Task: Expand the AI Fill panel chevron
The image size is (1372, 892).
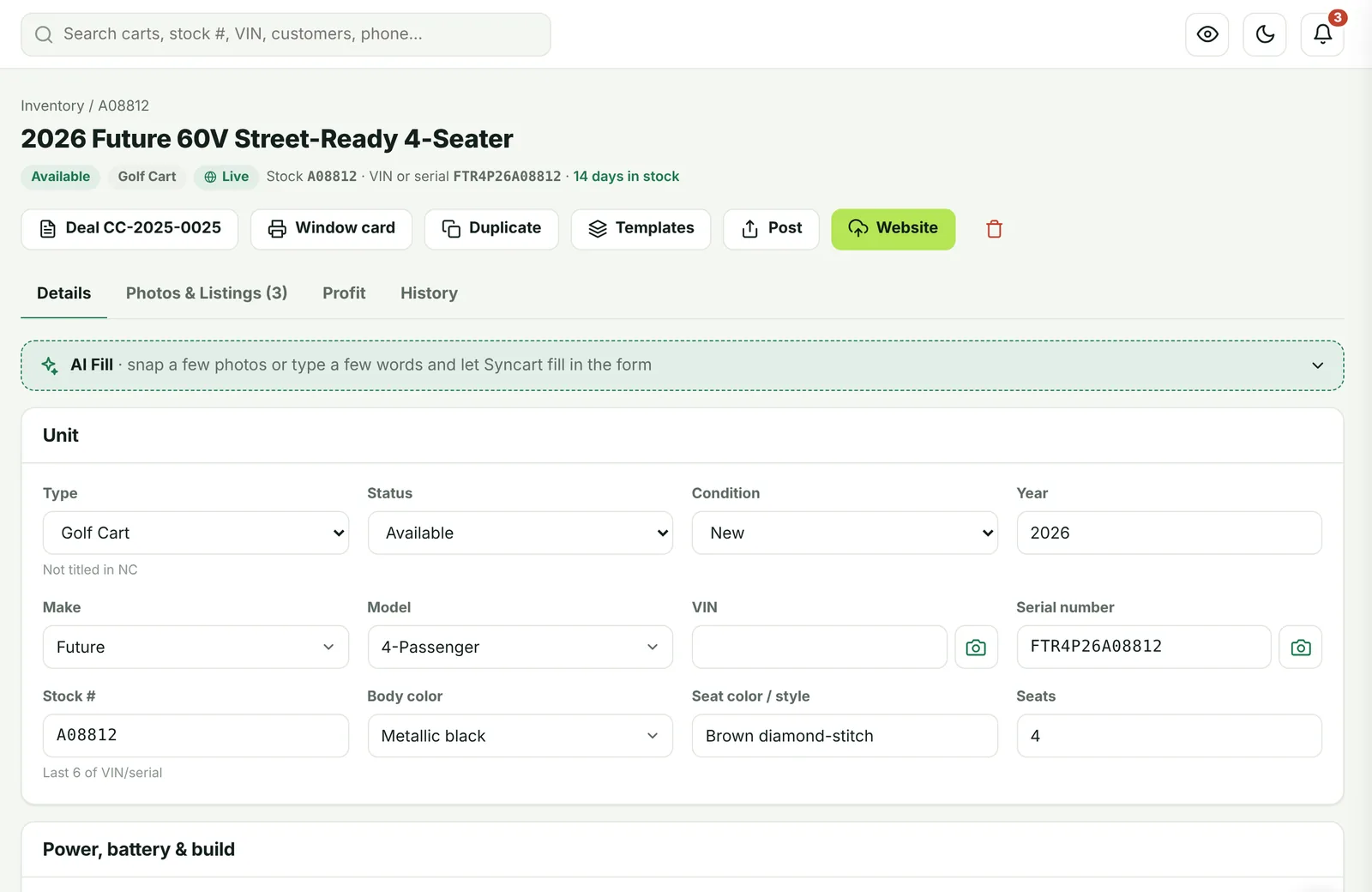Action: tap(1317, 365)
